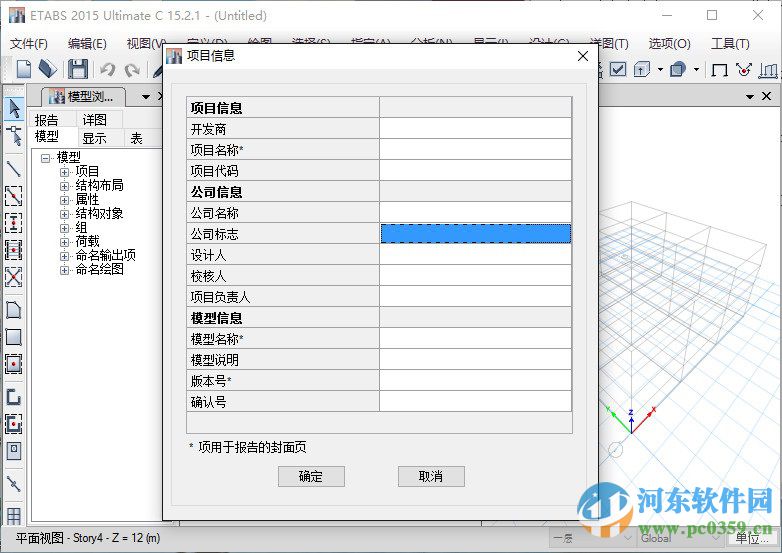The image size is (782, 553).
Task: Click the overlapping shapes display icon
Action: [x=678, y=69]
